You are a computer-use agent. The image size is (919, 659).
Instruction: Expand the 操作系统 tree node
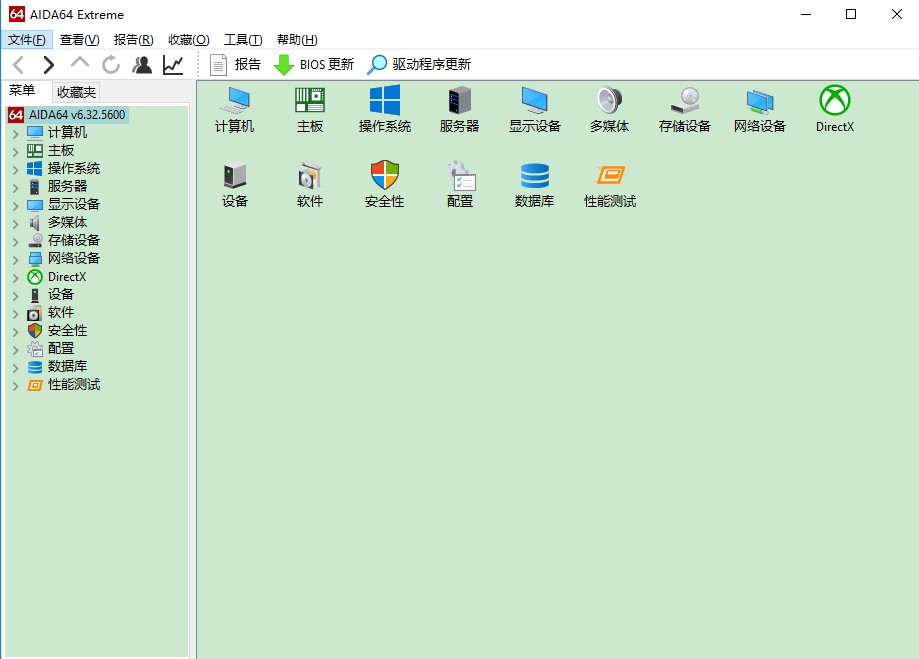(16, 169)
